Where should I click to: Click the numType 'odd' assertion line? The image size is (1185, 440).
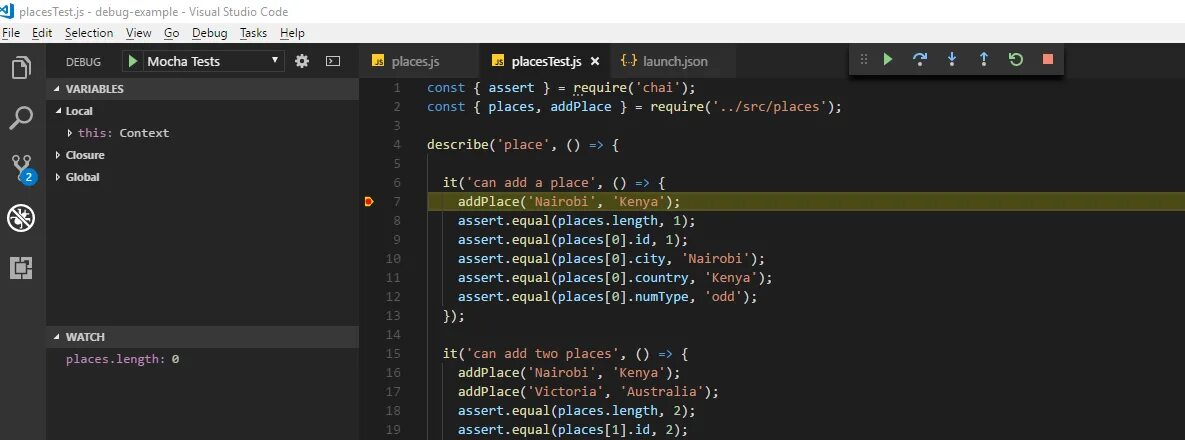(607, 297)
